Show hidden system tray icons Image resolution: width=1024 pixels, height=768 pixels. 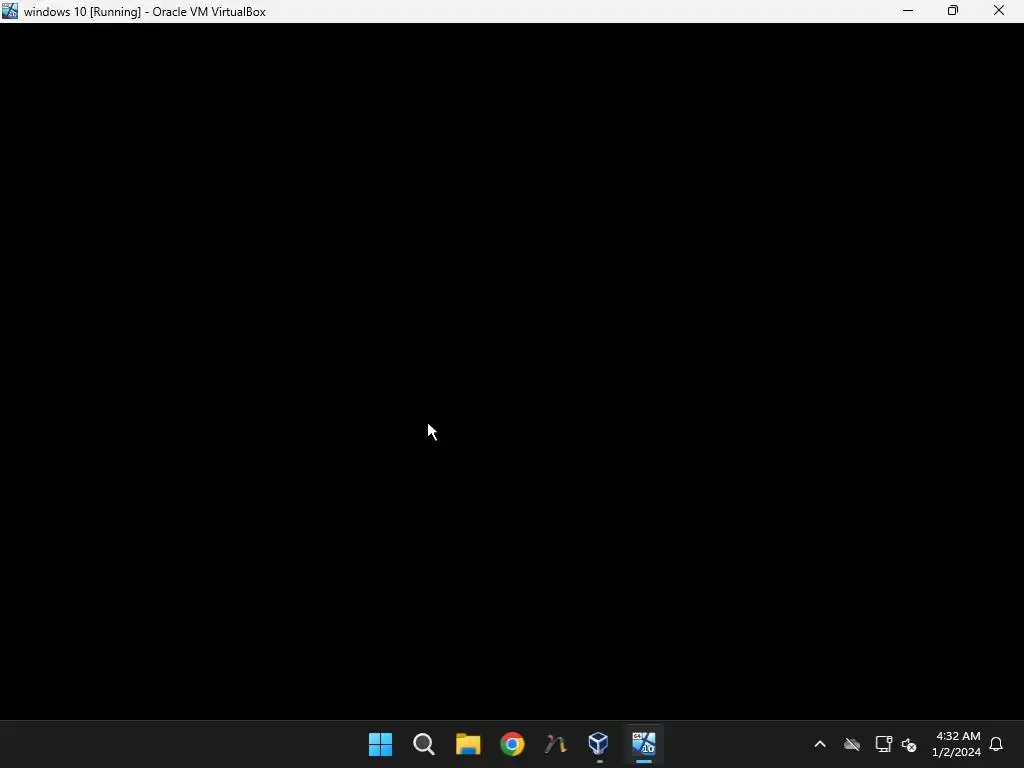pyautogui.click(x=820, y=744)
